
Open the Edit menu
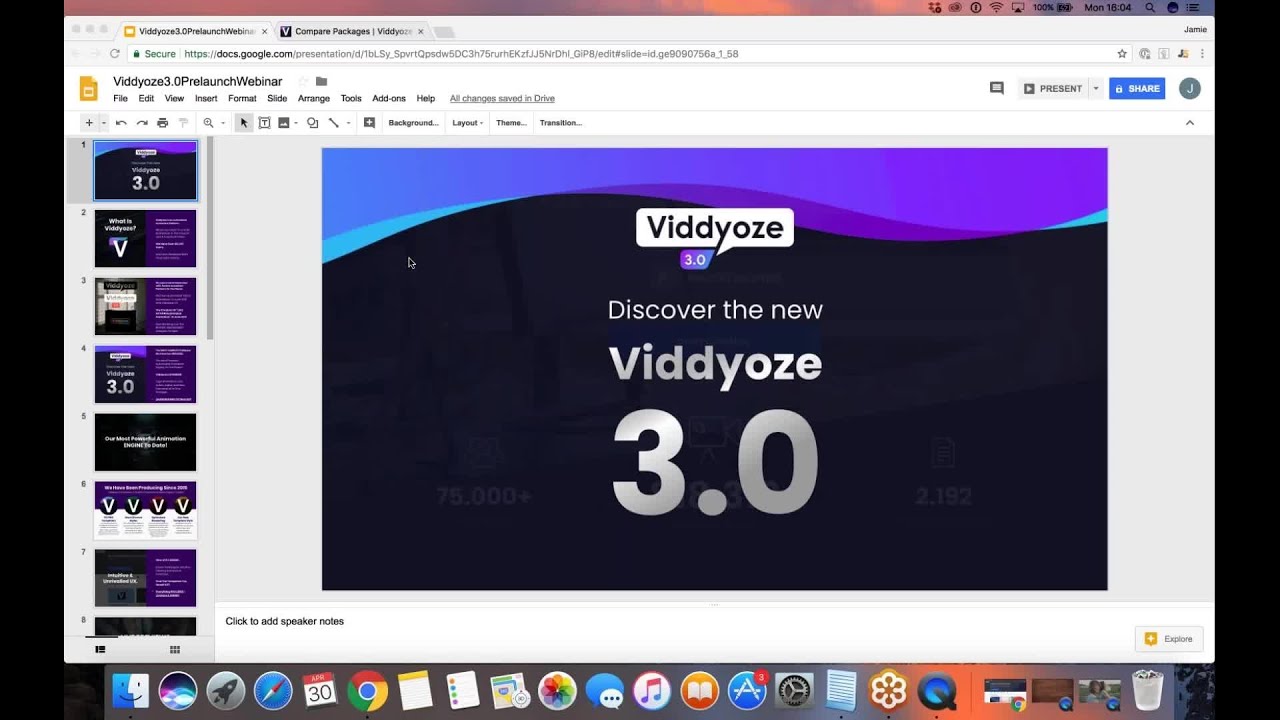click(146, 99)
